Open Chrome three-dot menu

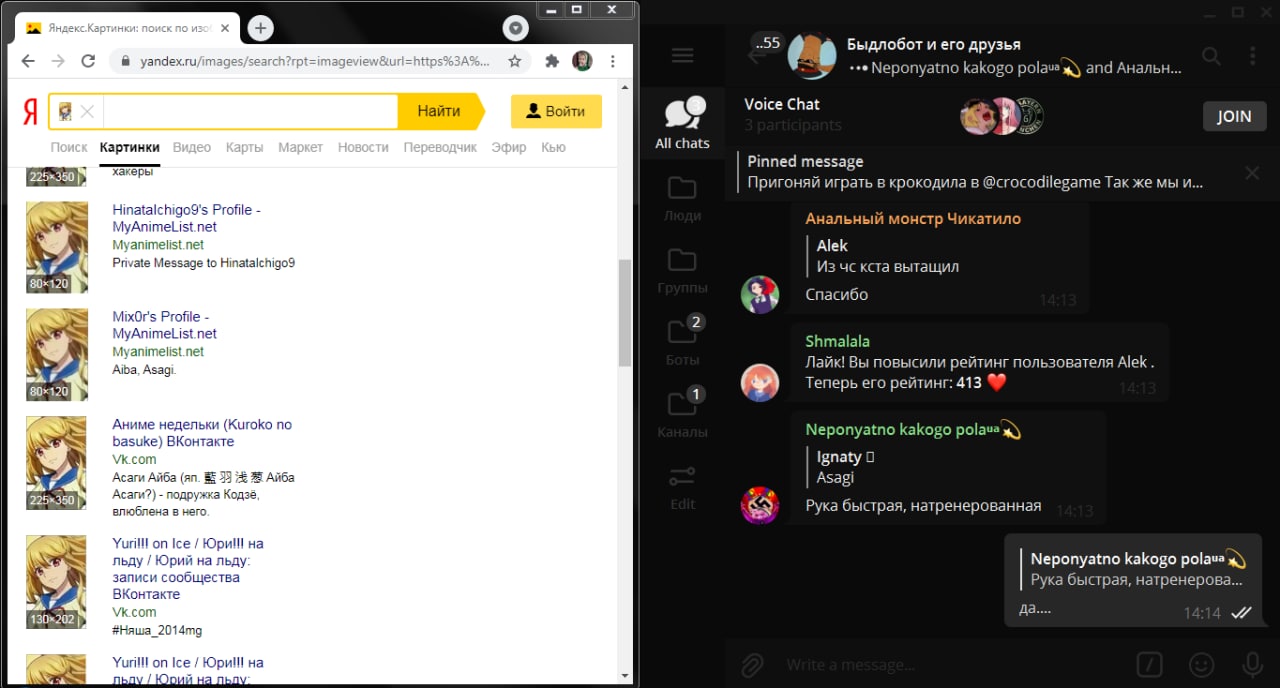pos(613,61)
